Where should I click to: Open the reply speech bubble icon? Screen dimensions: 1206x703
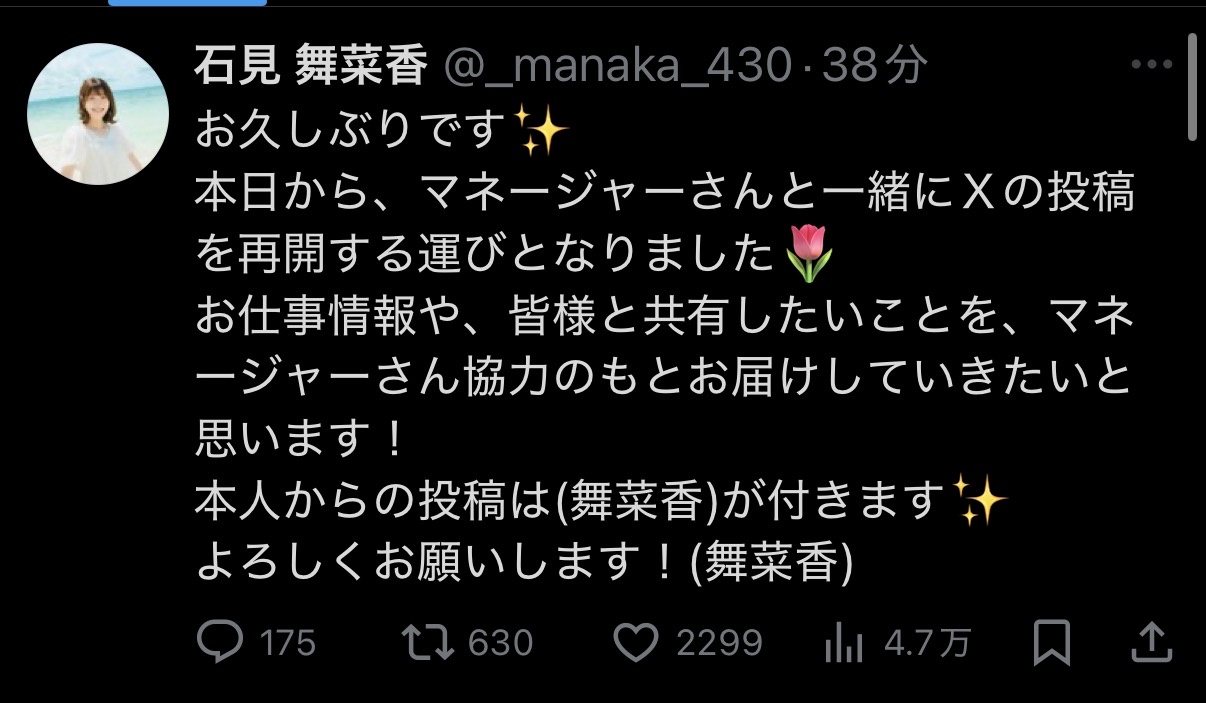pyautogui.click(x=220, y=643)
